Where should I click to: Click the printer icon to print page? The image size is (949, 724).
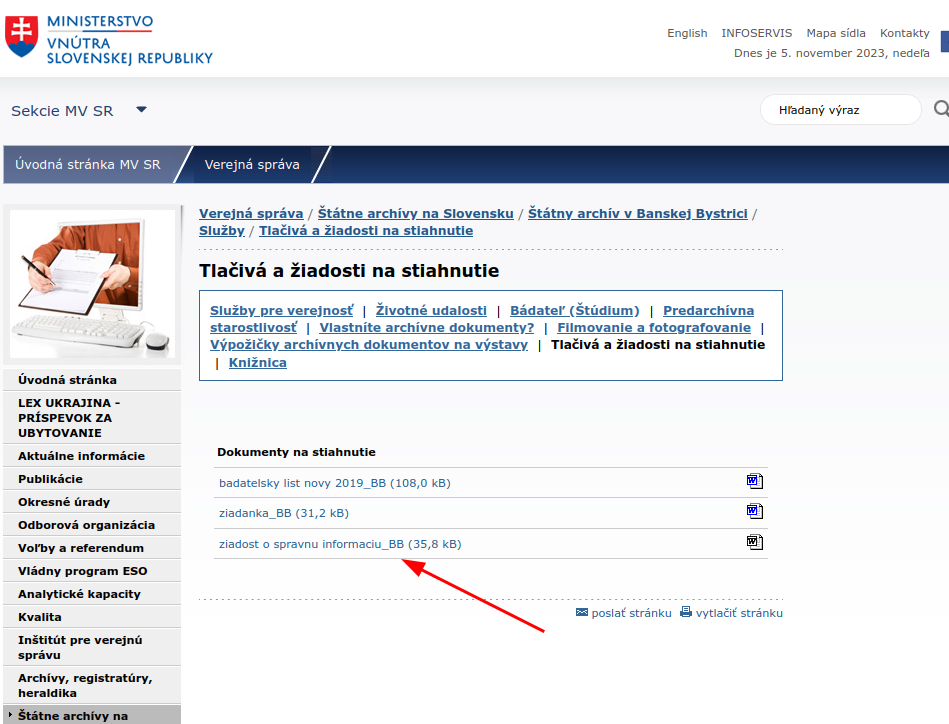click(x=686, y=612)
